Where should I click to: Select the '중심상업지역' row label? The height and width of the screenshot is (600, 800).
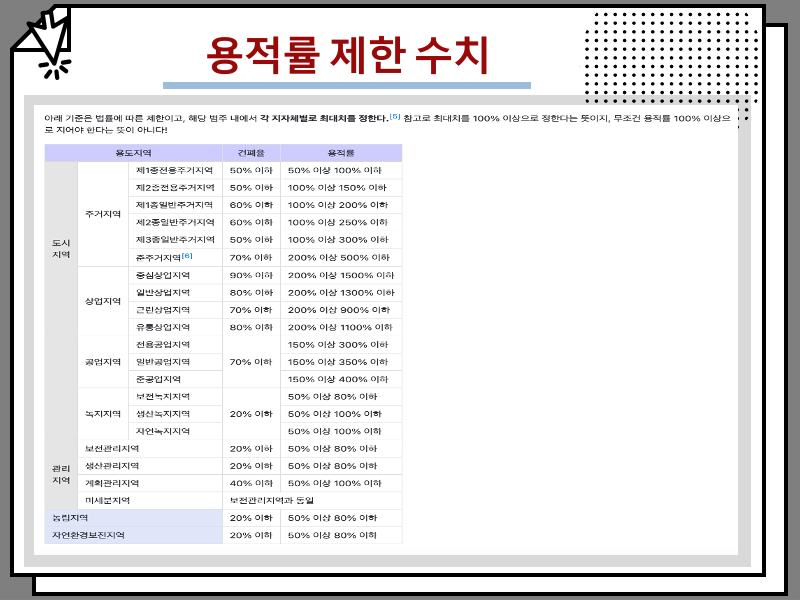163,275
